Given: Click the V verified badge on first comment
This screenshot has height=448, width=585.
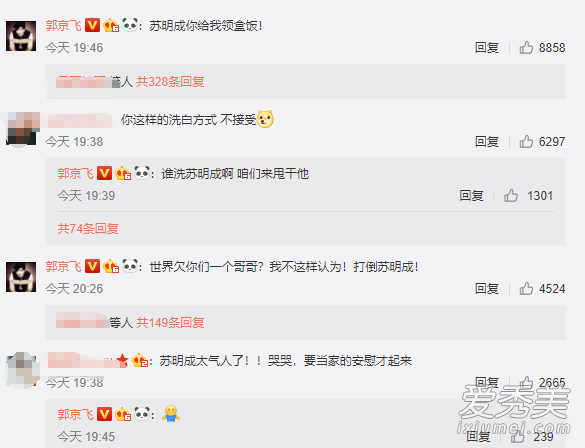Looking at the screenshot, I should click(x=92, y=25).
